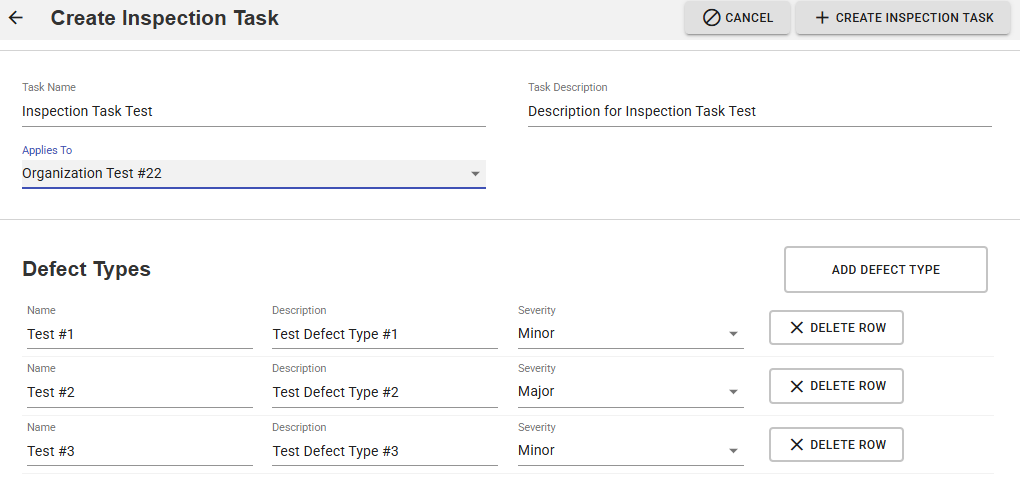Open the Applies To dropdown
This screenshot has height=484, width=1020.
click(x=254, y=174)
